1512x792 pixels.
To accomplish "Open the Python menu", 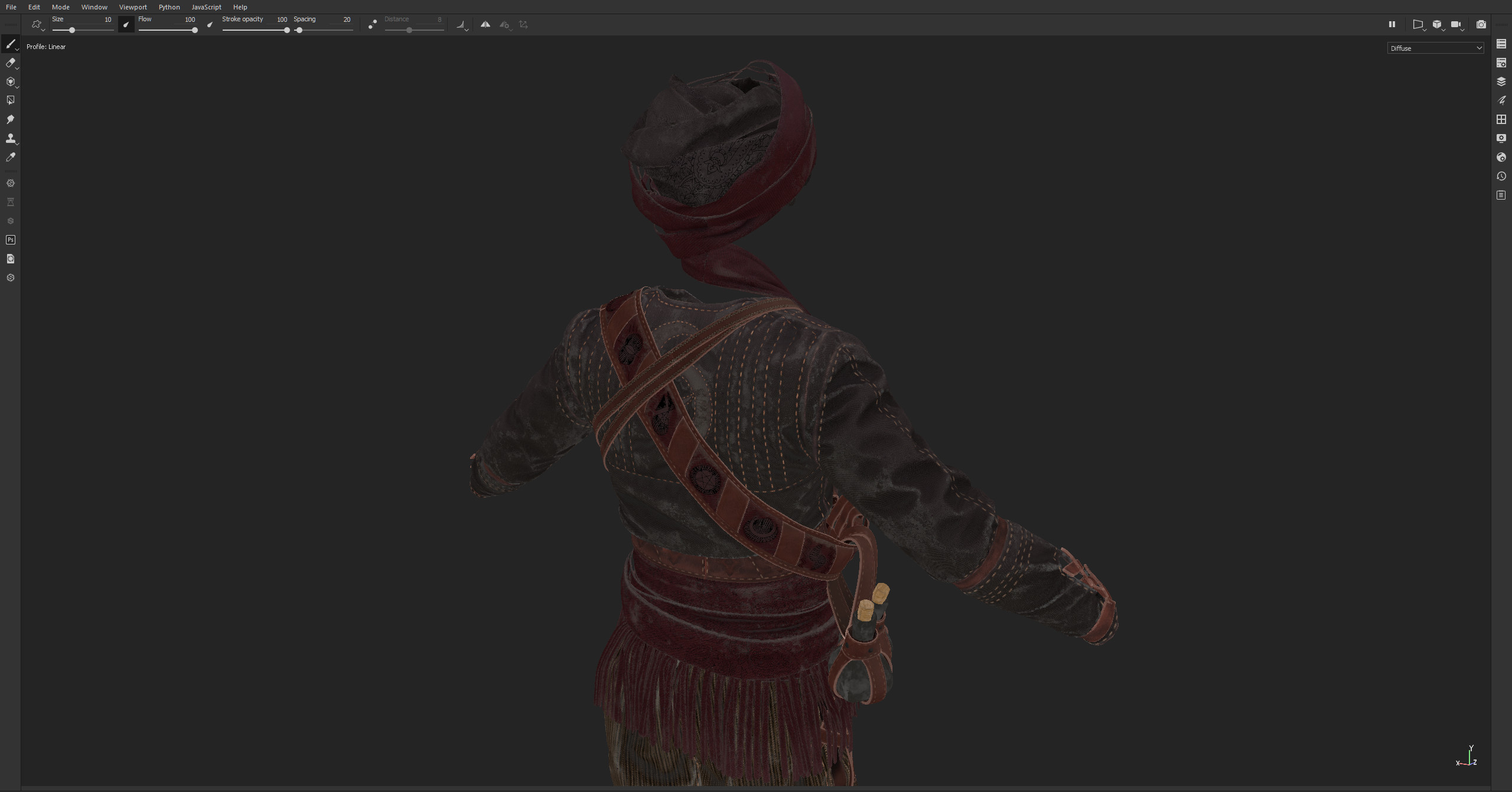I will (170, 7).
